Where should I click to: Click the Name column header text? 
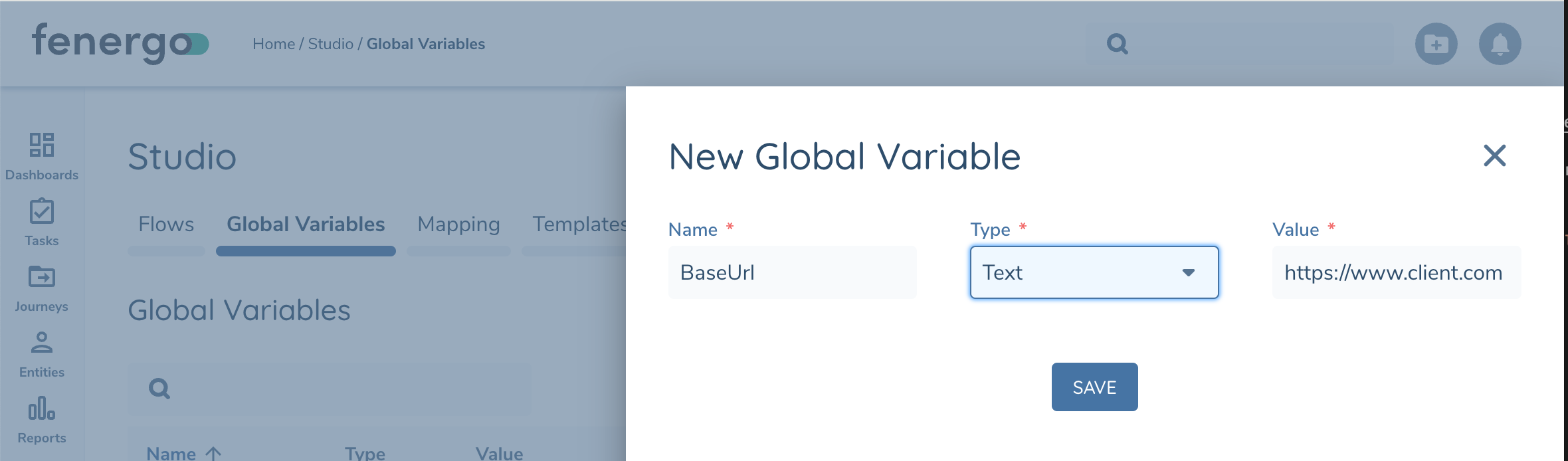coord(171,454)
